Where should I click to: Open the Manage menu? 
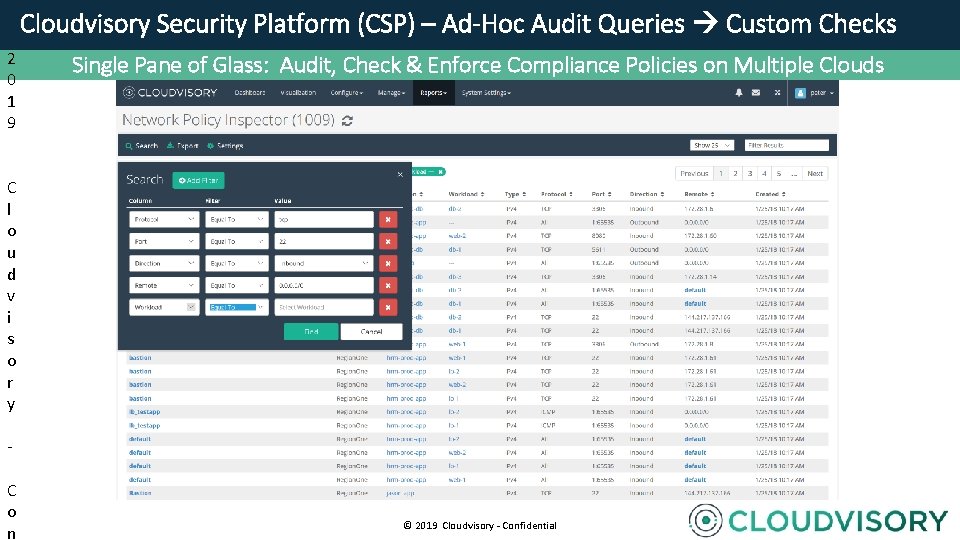pyautogui.click(x=391, y=92)
